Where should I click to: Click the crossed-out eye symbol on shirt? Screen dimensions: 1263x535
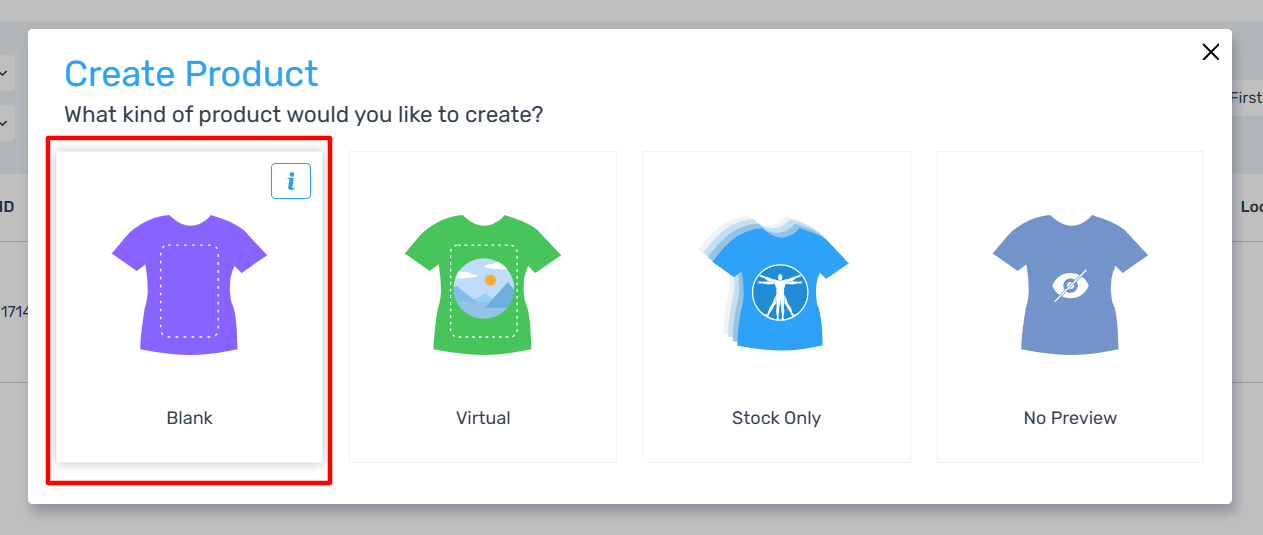tap(1070, 287)
